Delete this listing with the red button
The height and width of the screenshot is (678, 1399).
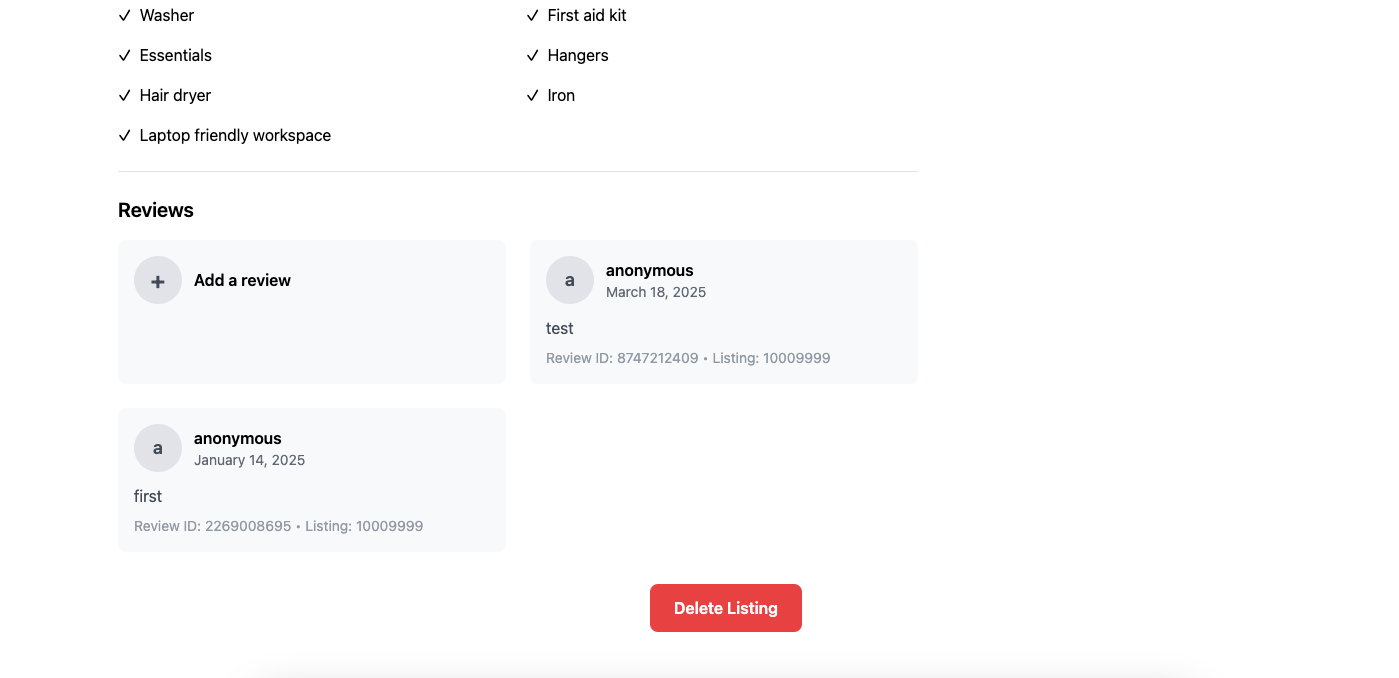click(726, 608)
